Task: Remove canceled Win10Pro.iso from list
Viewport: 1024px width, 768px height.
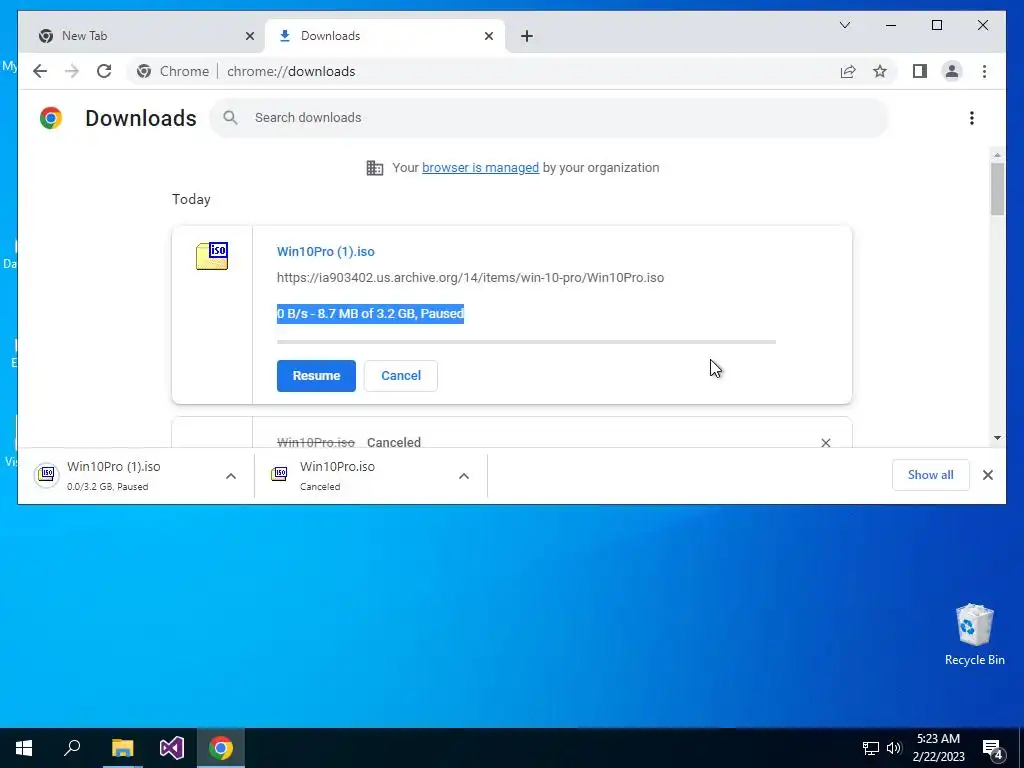Action: [825, 443]
